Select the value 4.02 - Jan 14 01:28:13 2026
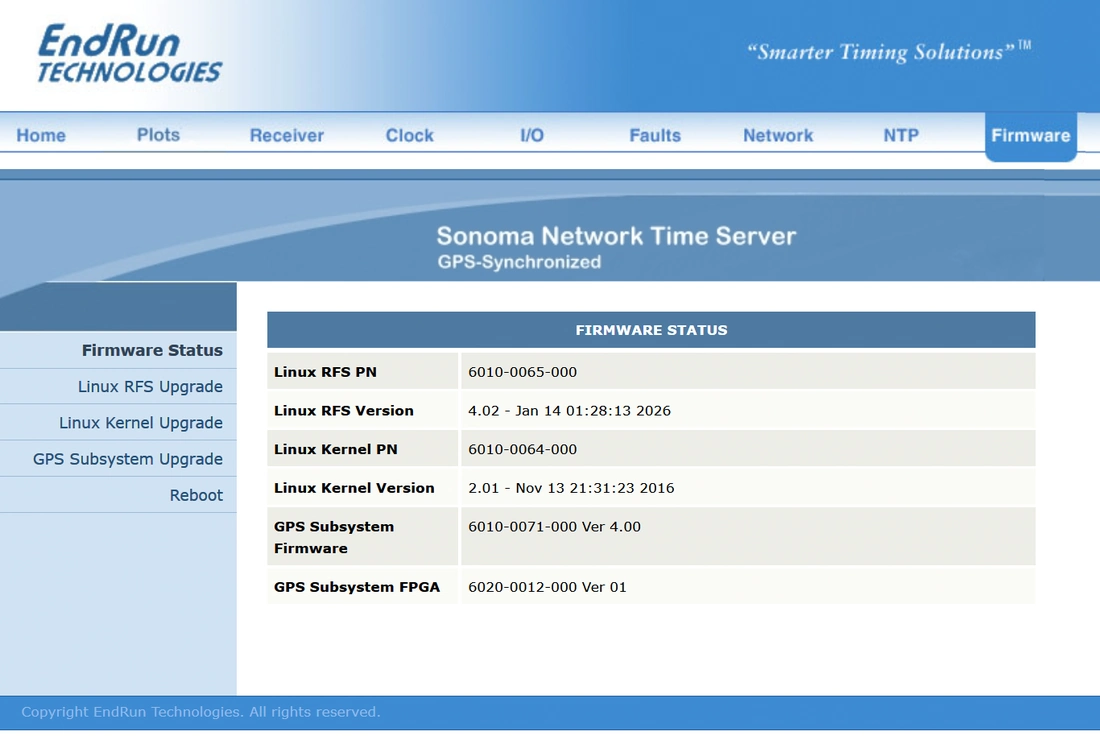 [x=570, y=410]
